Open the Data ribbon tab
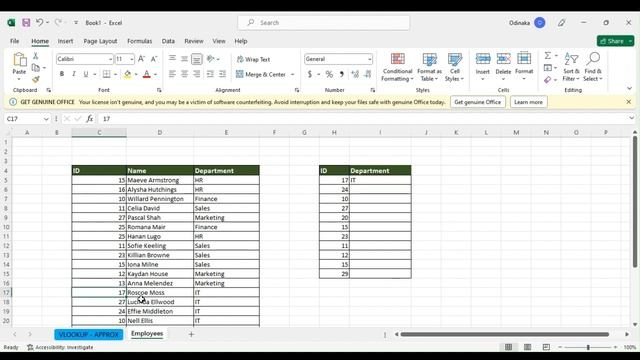Screen dimensions: 640x360 pyautogui.click(x=168, y=41)
